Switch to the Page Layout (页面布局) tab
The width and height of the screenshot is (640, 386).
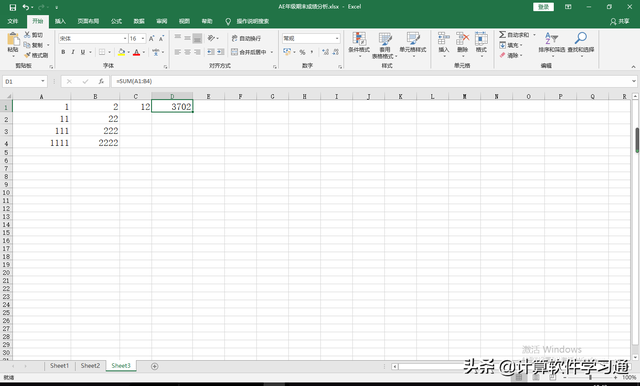click(x=88, y=21)
